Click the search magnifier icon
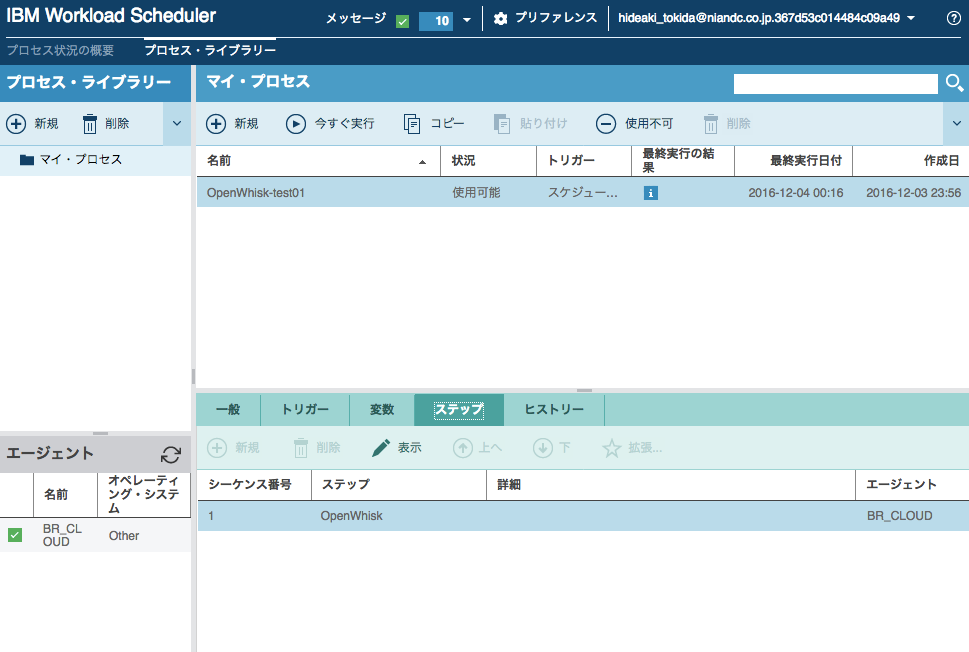The height and width of the screenshot is (652, 969). 955,83
